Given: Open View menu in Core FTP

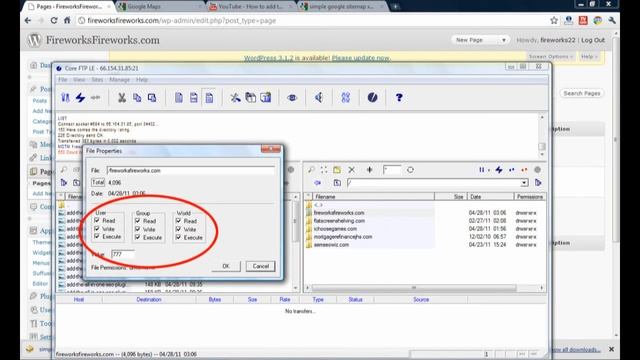Looking at the screenshot, I should 79,80.
